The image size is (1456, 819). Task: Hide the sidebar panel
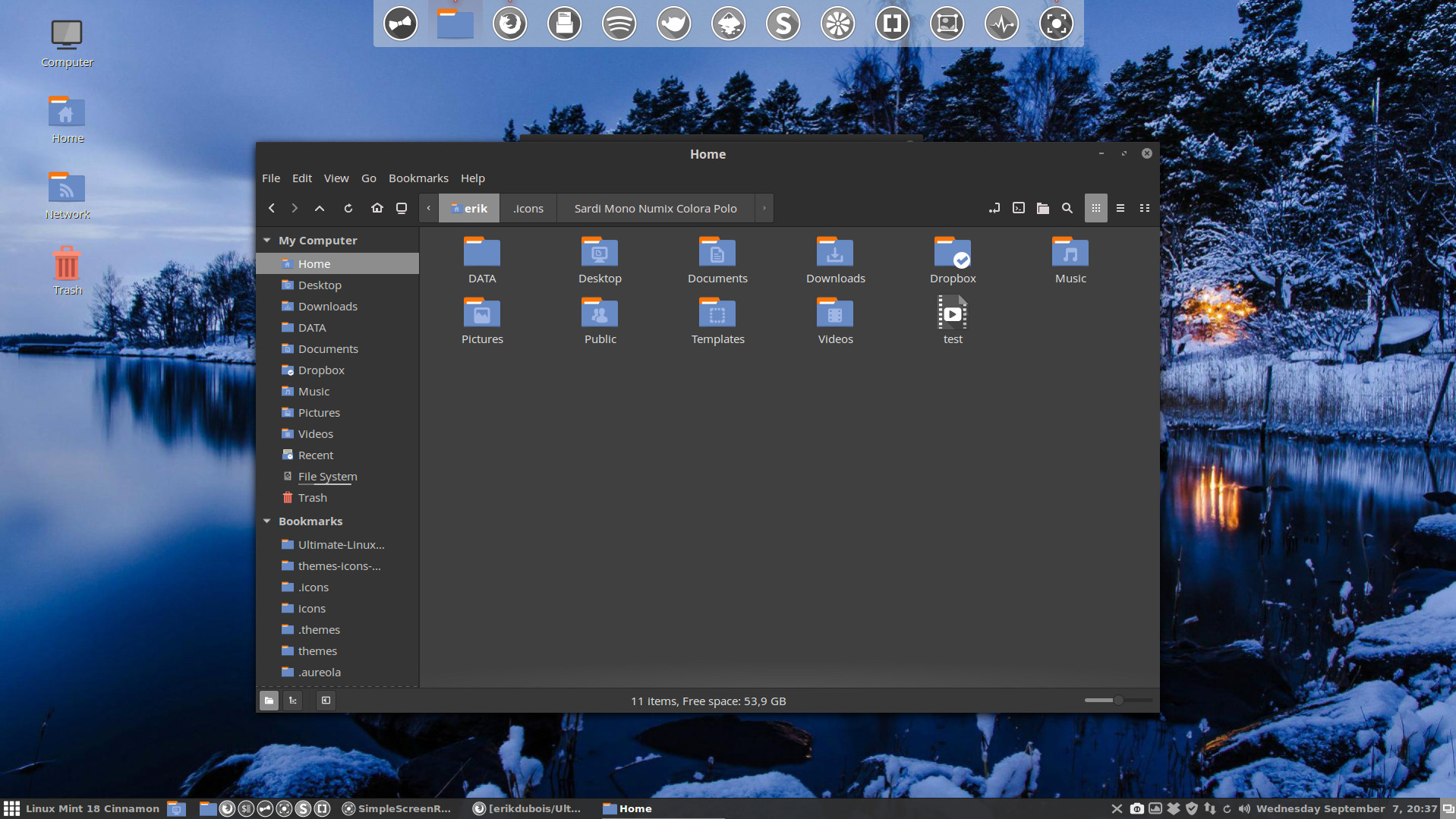coord(326,701)
